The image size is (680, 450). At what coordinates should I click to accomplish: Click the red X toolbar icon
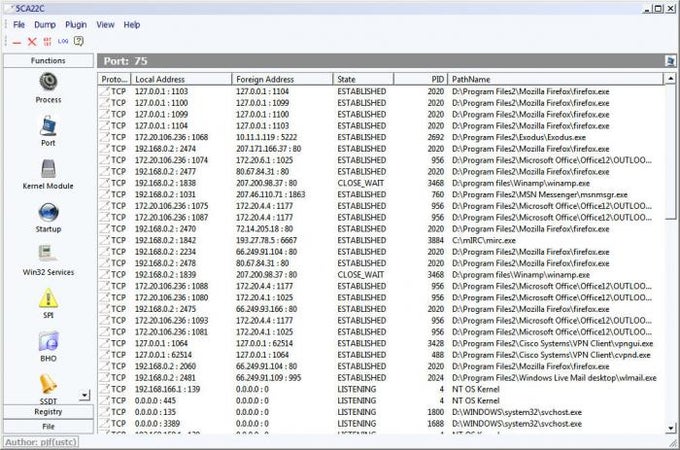[x=32, y=42]
